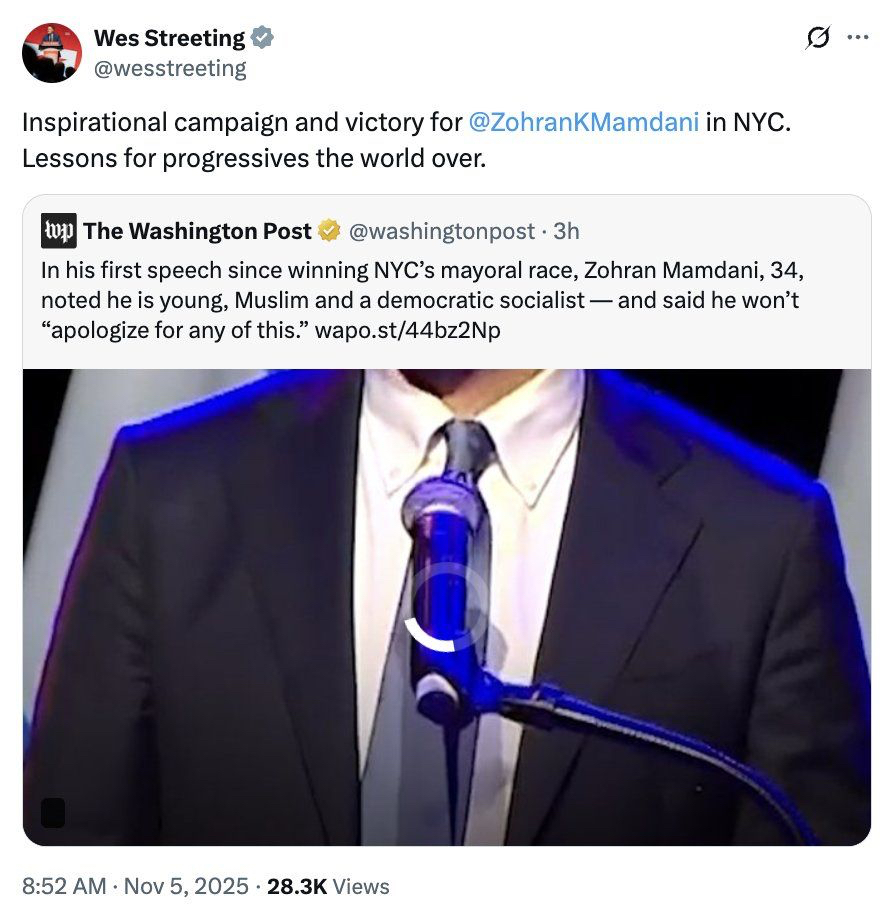
Task: Open the quoted post's video thumbnail
Action: coord(640,520)
